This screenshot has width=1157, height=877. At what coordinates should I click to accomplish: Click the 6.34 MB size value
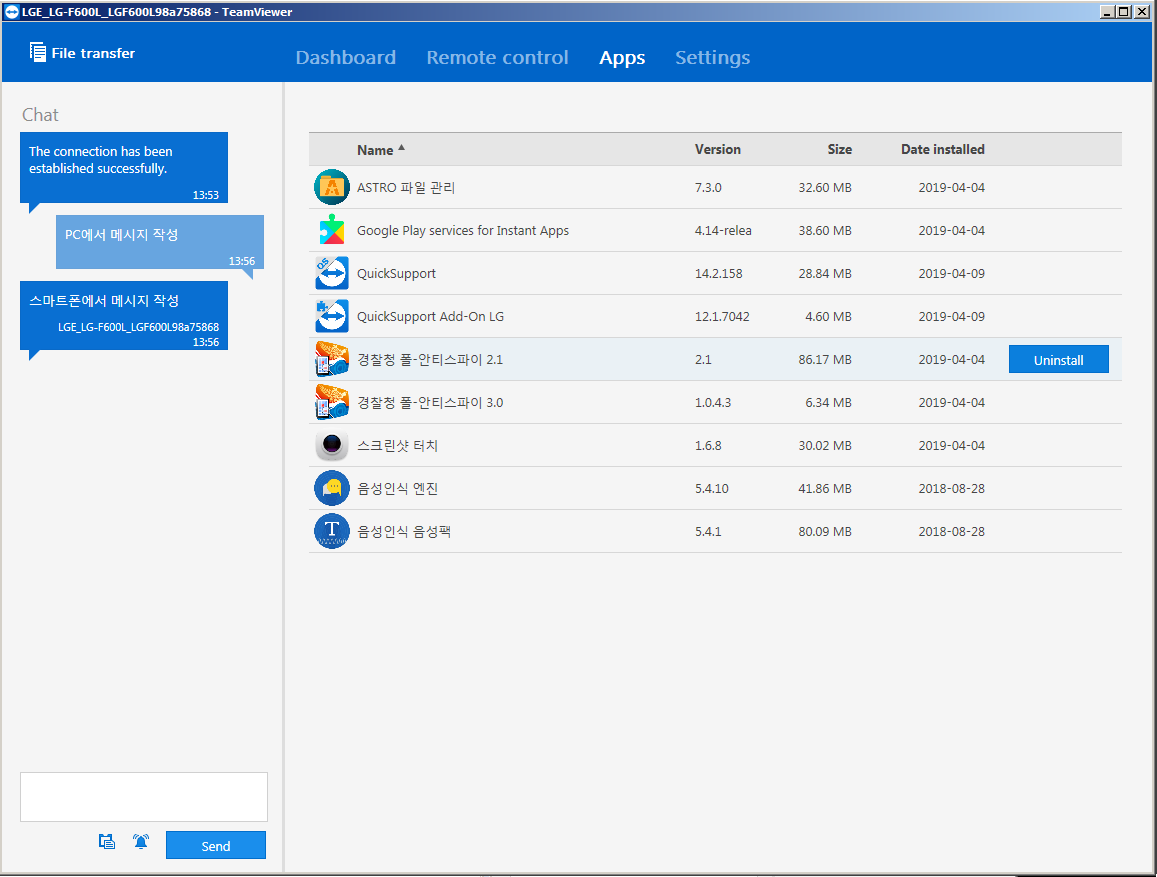(x=828, y=402)
